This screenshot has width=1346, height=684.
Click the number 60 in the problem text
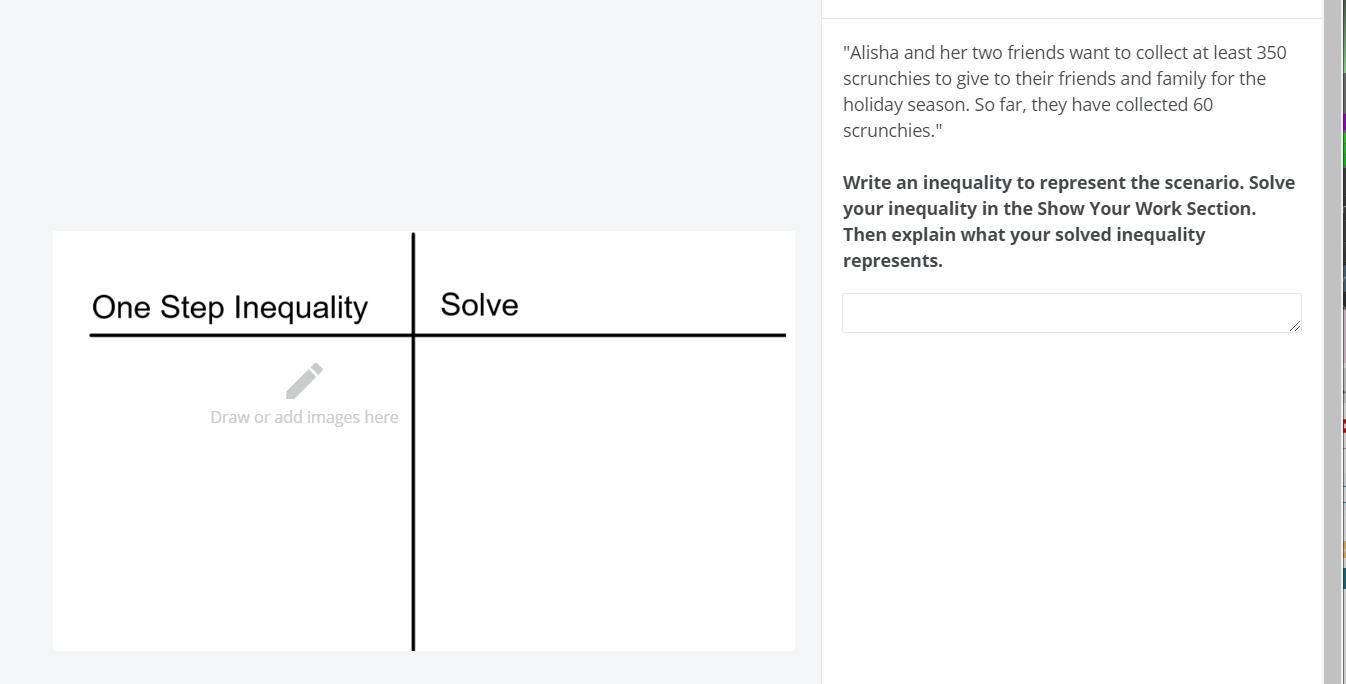click(x=1202, y=105)
